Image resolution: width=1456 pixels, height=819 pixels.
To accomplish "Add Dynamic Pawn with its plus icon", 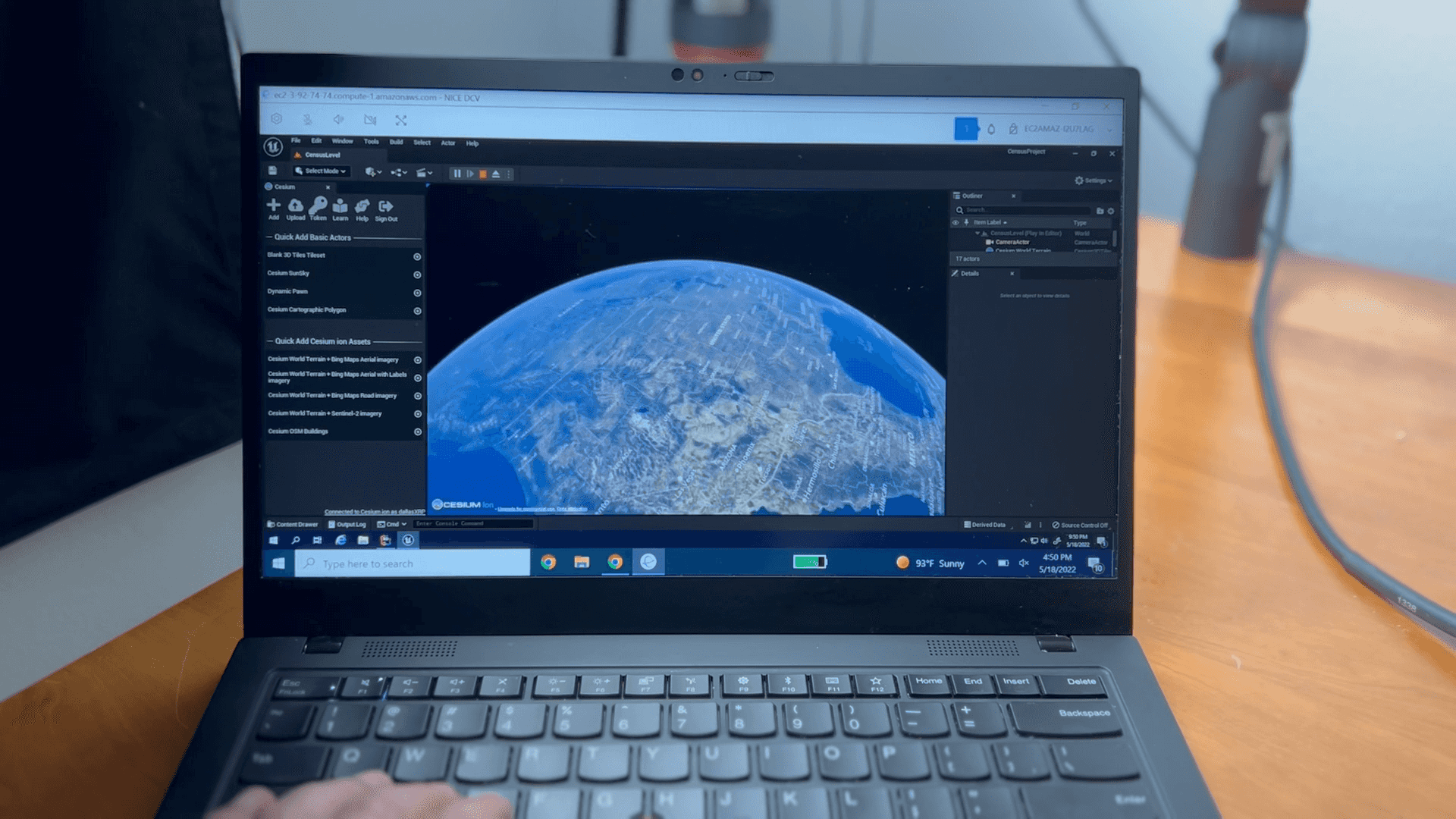I will (x=417, y=293).
